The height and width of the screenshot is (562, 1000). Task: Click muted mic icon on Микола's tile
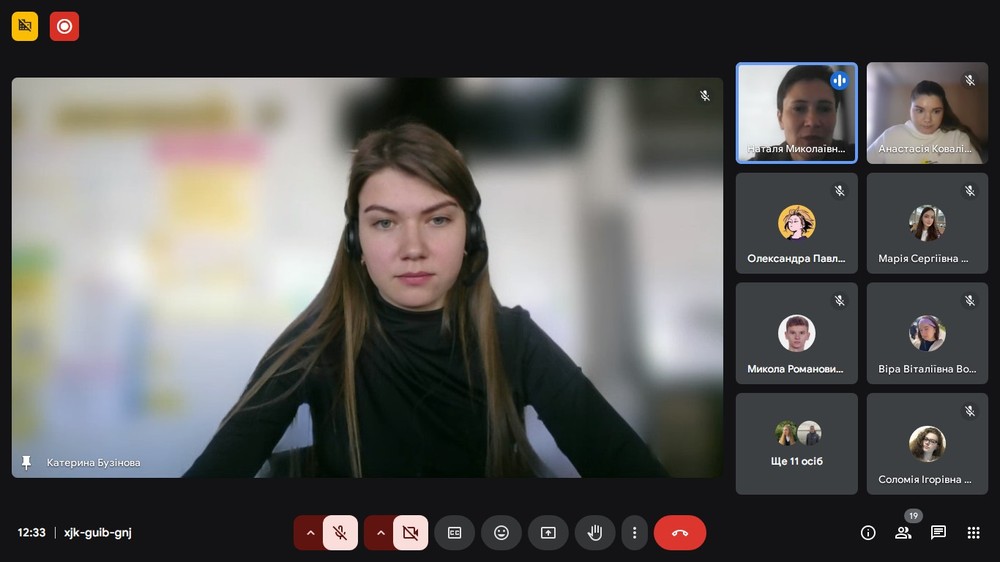coord(839,300)
